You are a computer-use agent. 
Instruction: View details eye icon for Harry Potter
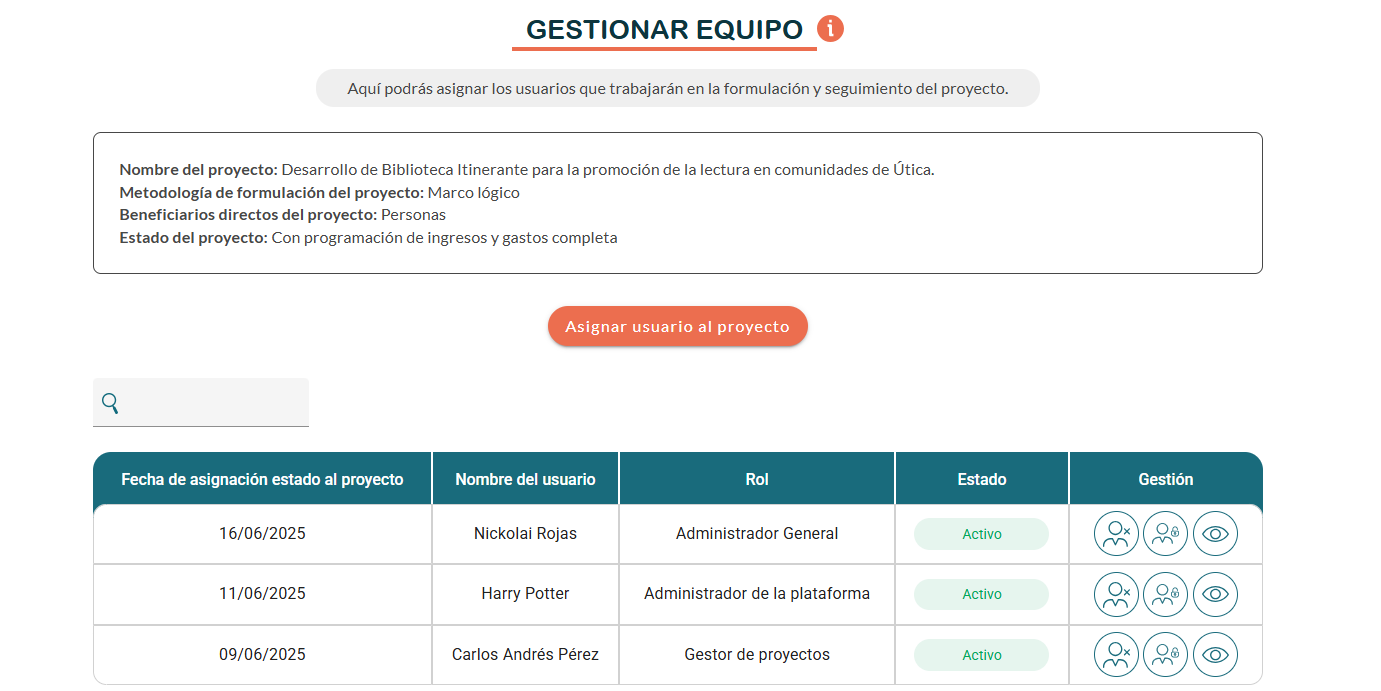1215,594
